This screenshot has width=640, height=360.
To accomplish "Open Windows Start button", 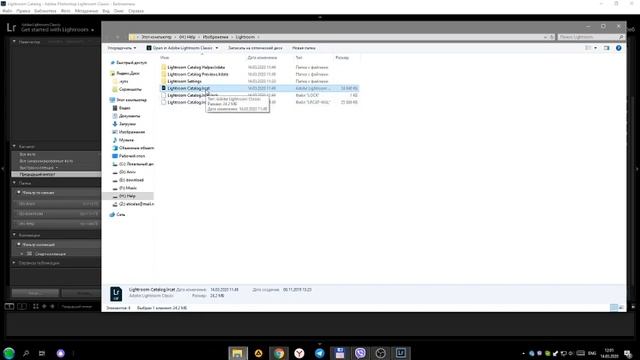I will click(x=9, y=353).
